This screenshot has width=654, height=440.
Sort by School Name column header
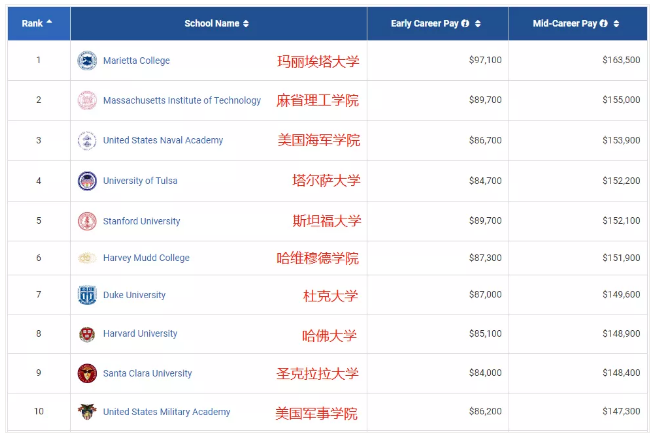[216, 23]
